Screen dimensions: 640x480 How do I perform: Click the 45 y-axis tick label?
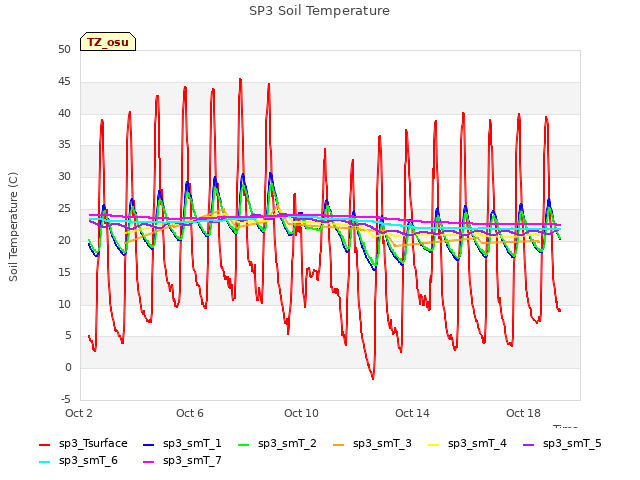click(64, 82)
